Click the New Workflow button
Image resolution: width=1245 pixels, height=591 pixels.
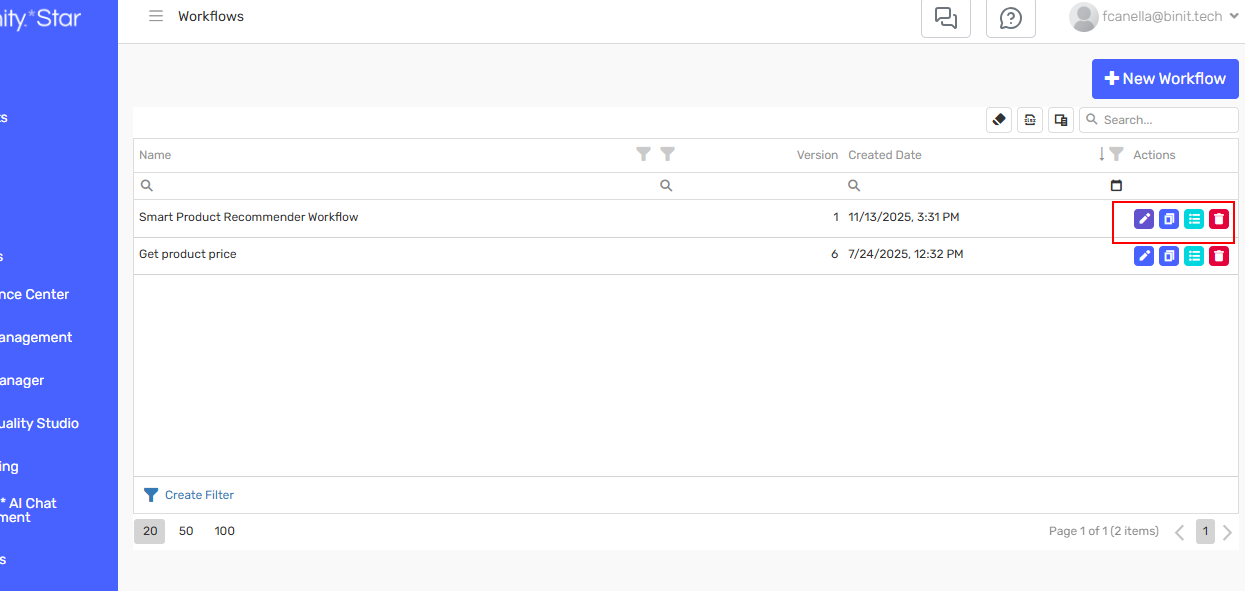click(1164, 78)
